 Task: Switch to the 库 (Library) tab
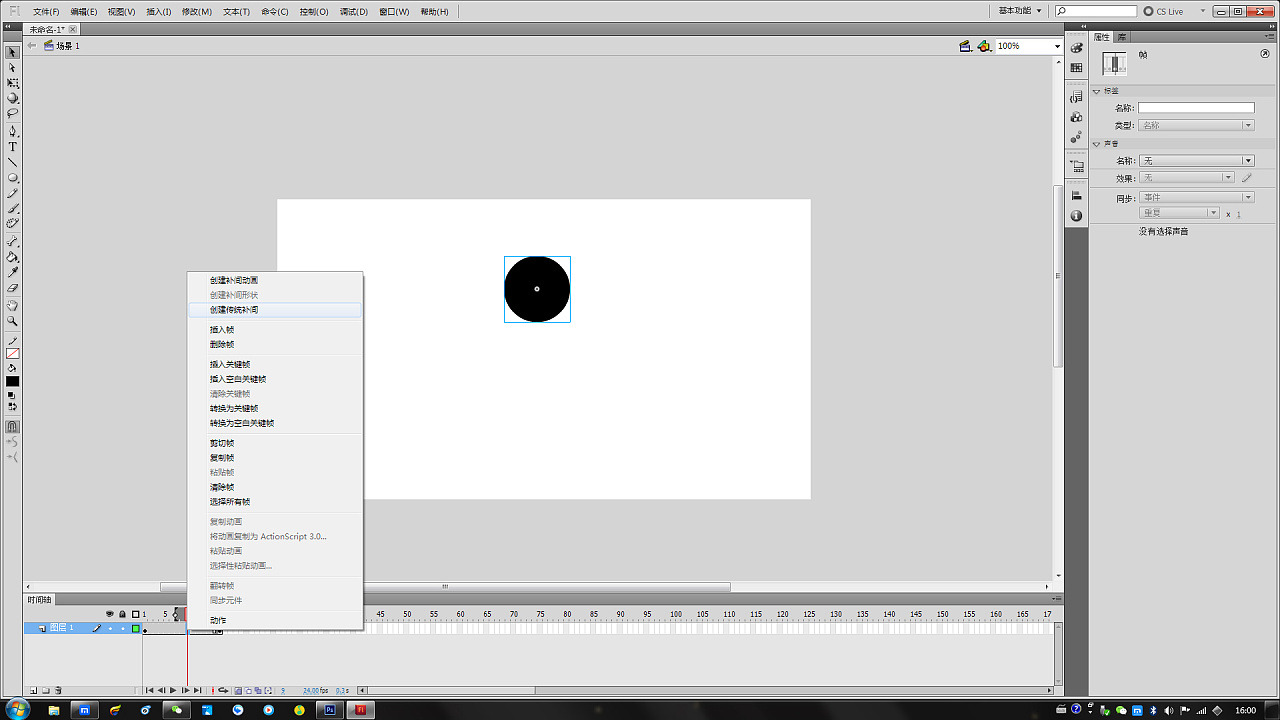(1122, 36)
